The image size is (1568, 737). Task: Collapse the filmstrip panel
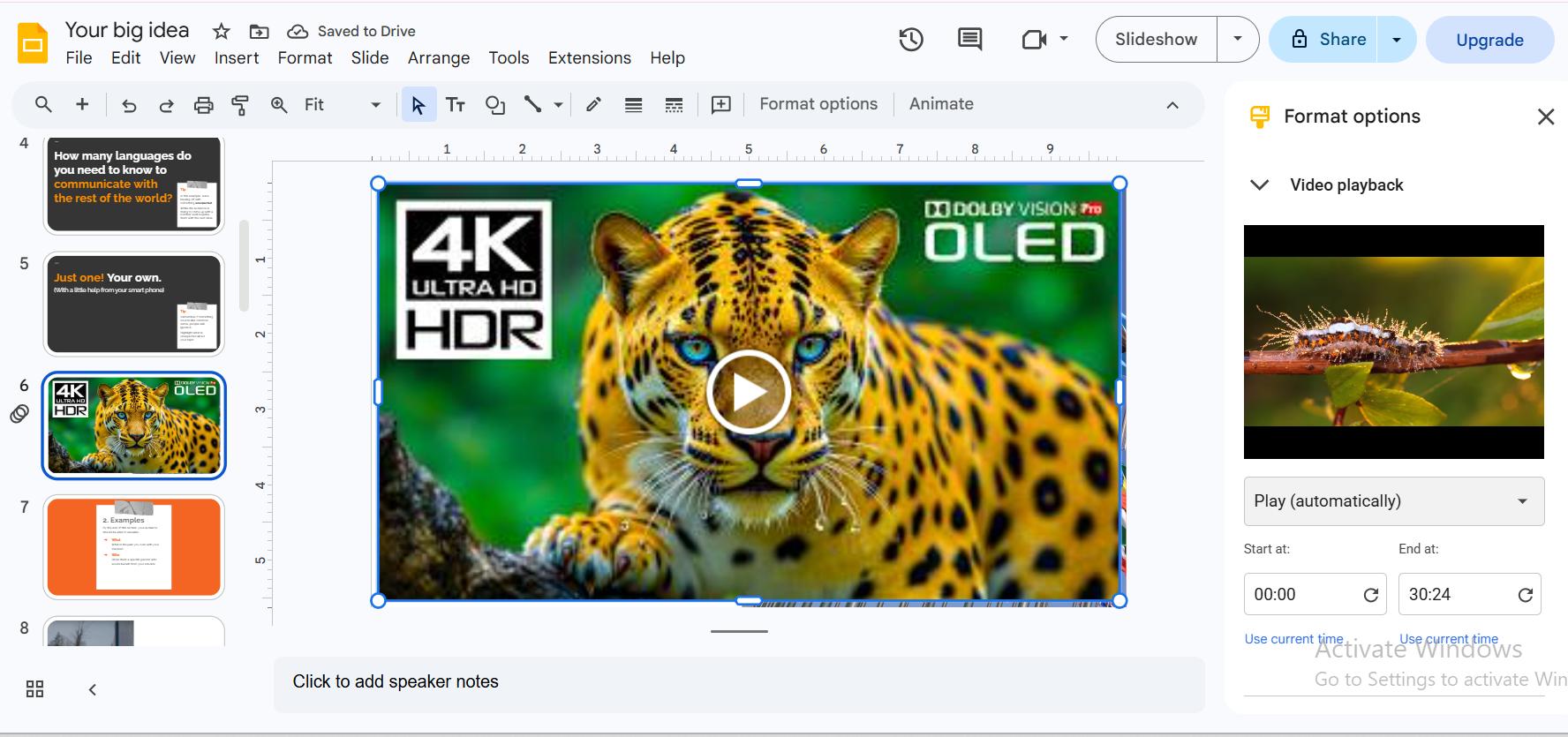click(x=93, y=689)
